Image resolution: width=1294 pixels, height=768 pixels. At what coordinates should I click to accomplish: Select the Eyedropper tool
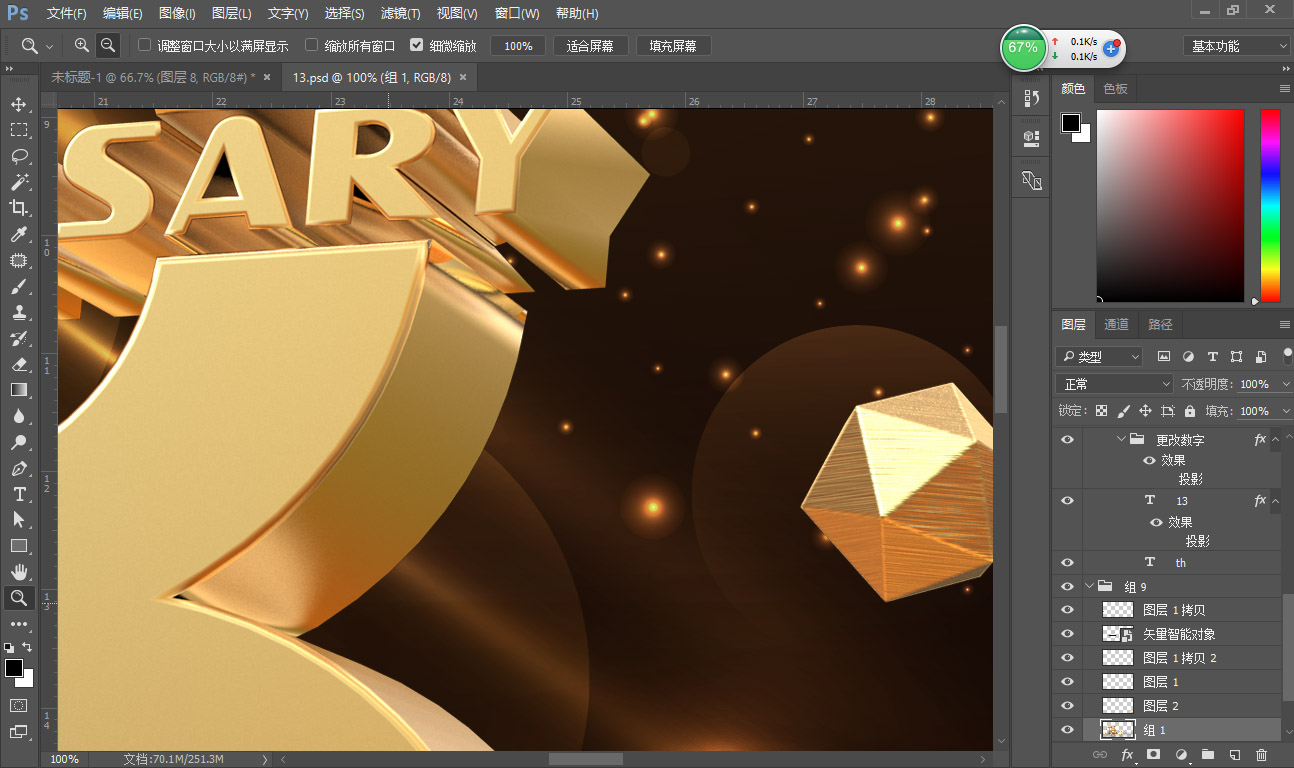[x=18, y=234]
